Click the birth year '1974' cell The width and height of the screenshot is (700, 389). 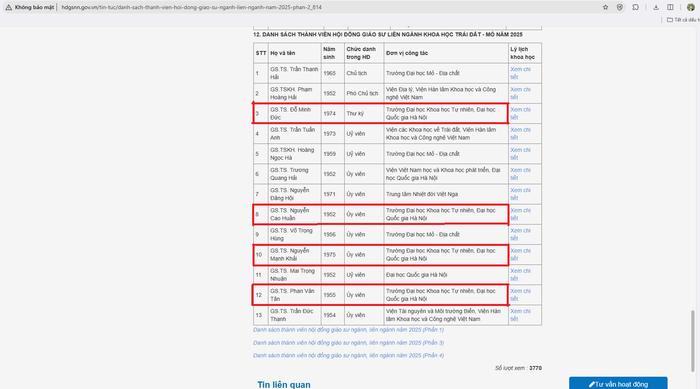[x=332, y=113]
